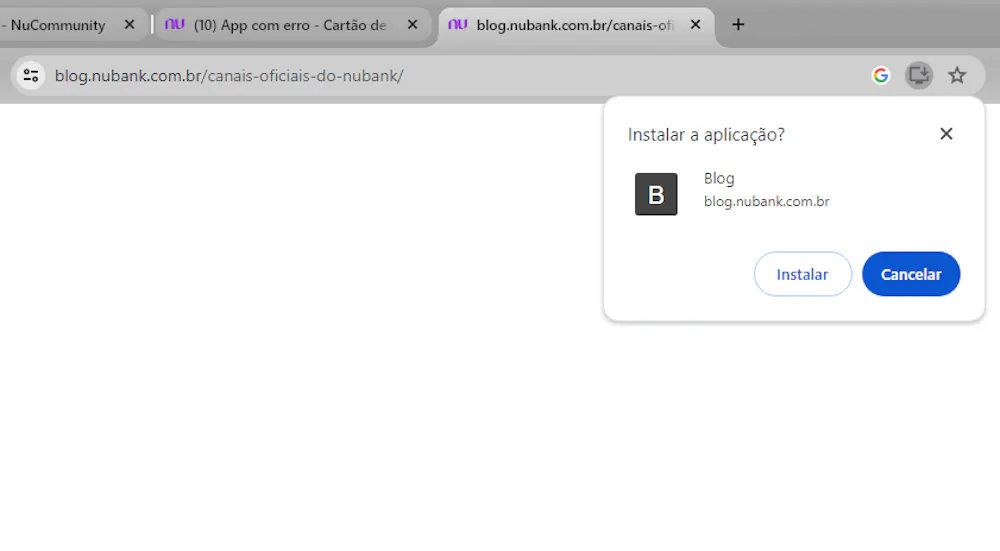
Task: Click the Blog app 'B' icon
Action: 656,194
